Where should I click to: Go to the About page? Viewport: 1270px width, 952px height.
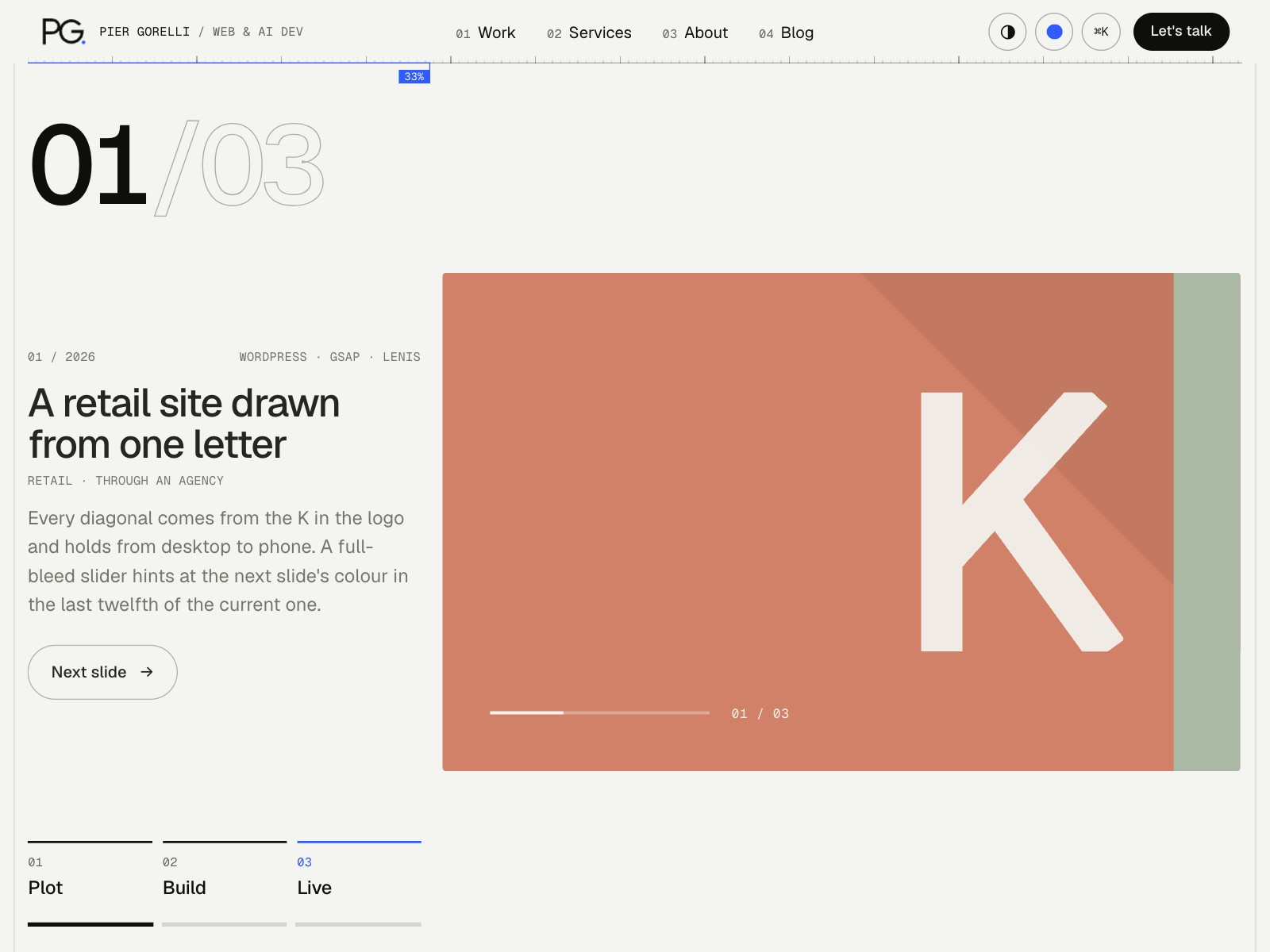coord(695,33)
